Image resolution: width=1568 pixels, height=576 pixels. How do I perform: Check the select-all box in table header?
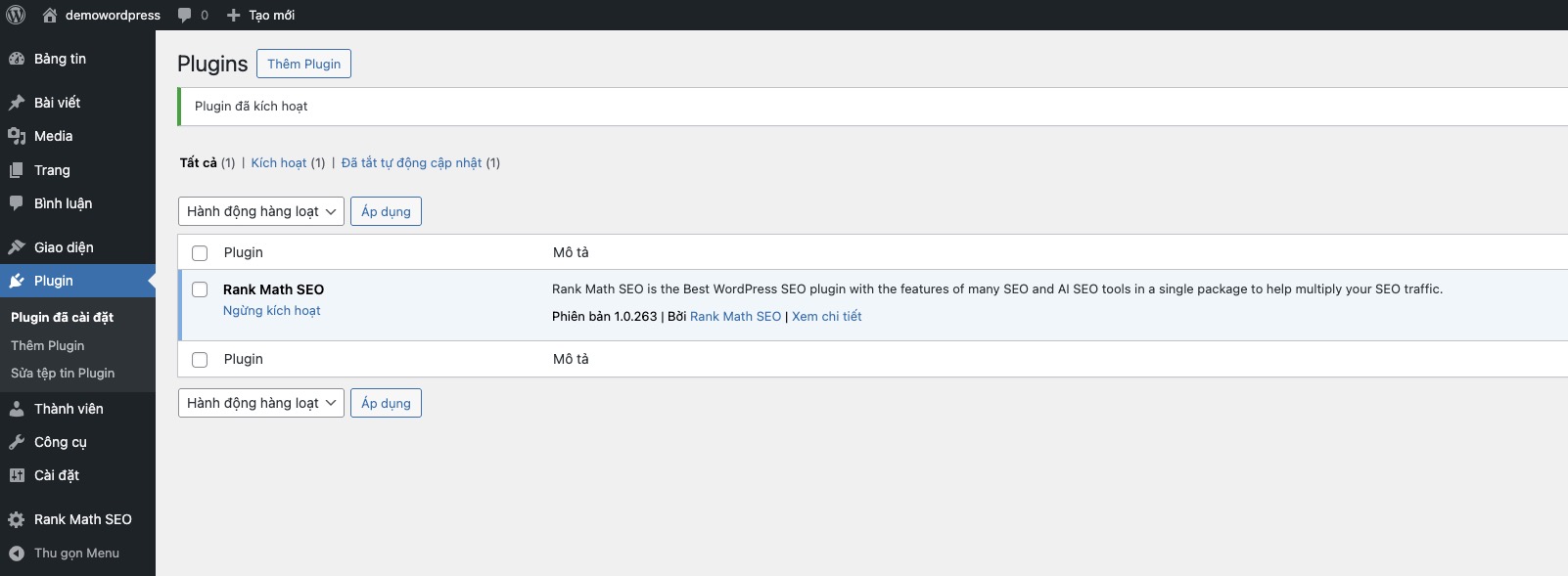click(200, 253)
